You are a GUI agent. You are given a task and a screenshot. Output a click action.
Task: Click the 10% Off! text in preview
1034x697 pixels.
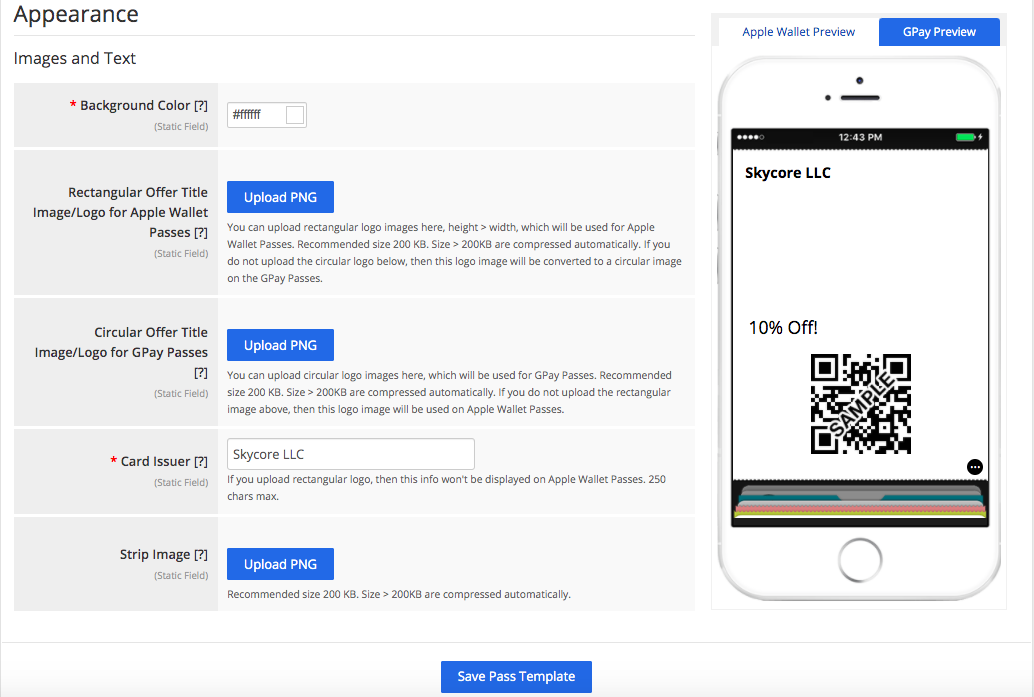(783, 328)
